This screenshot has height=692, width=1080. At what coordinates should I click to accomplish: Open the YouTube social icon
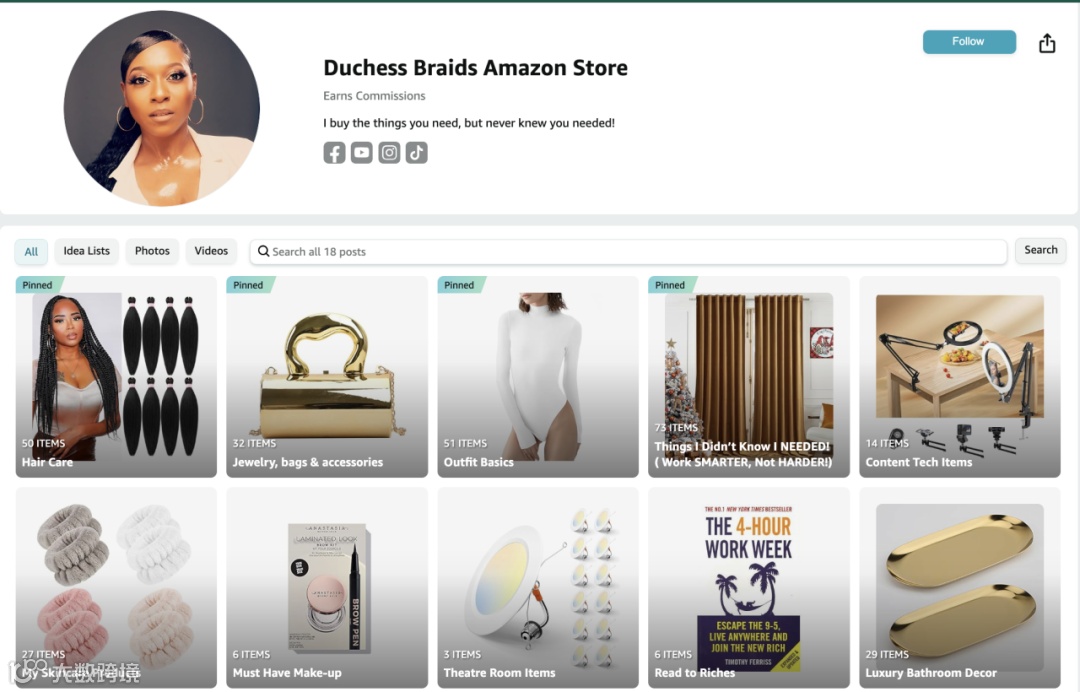click(x=362, y=152)
